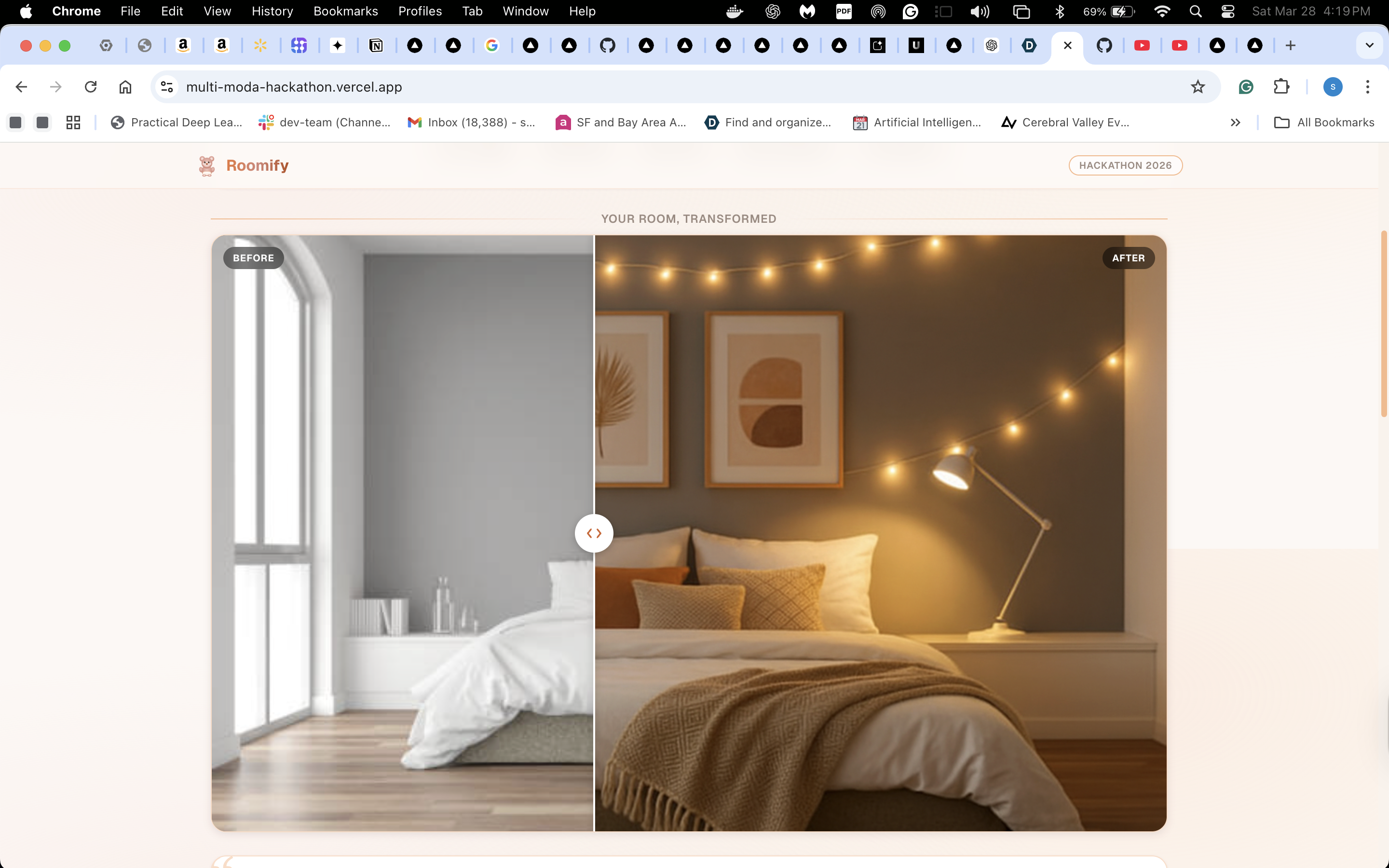
Task: Expand the tab search dropdown arrow
Action: click(x=1369, y=45)
